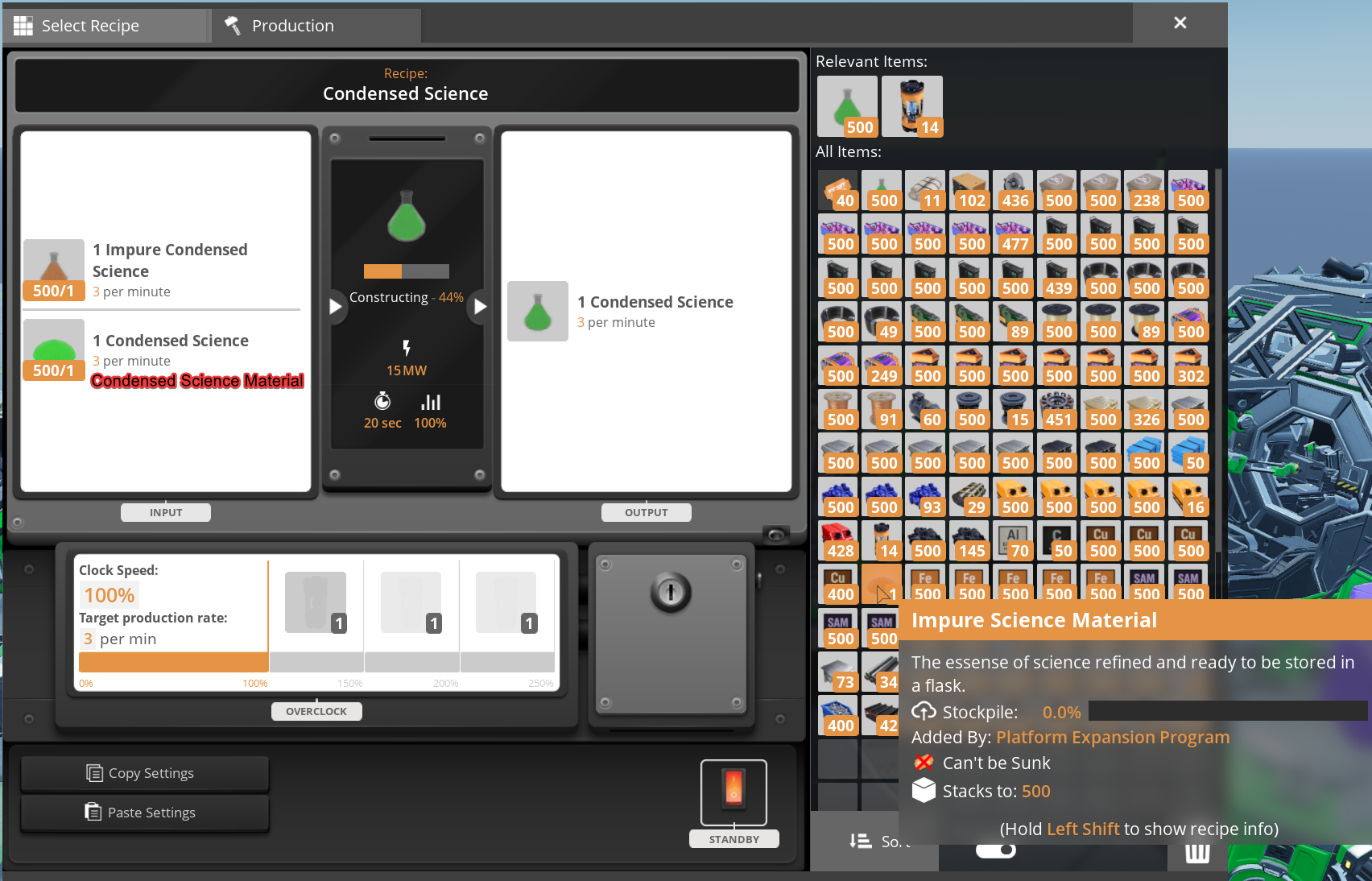Screen dimensions: 1372x881
Task: Pick the coil ring stack of 451
Action: 1057,409
